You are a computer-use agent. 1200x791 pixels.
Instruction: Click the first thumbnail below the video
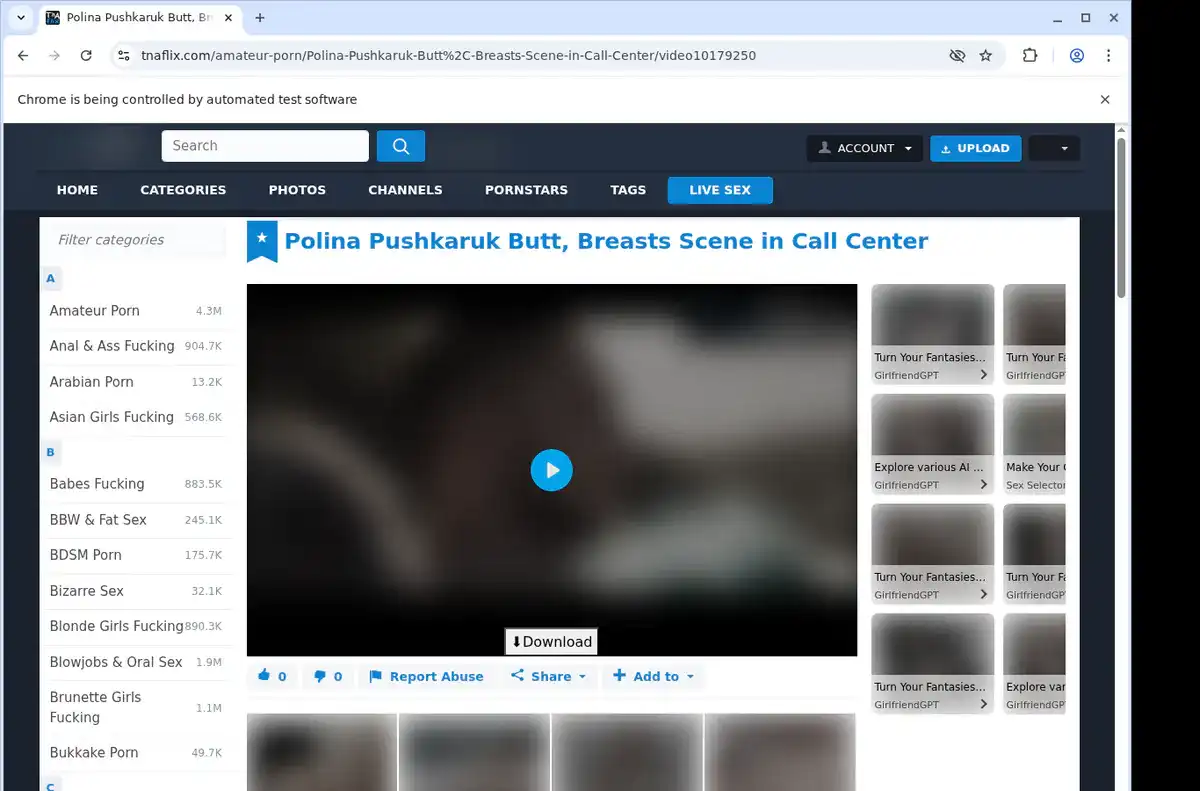point(322,752)
